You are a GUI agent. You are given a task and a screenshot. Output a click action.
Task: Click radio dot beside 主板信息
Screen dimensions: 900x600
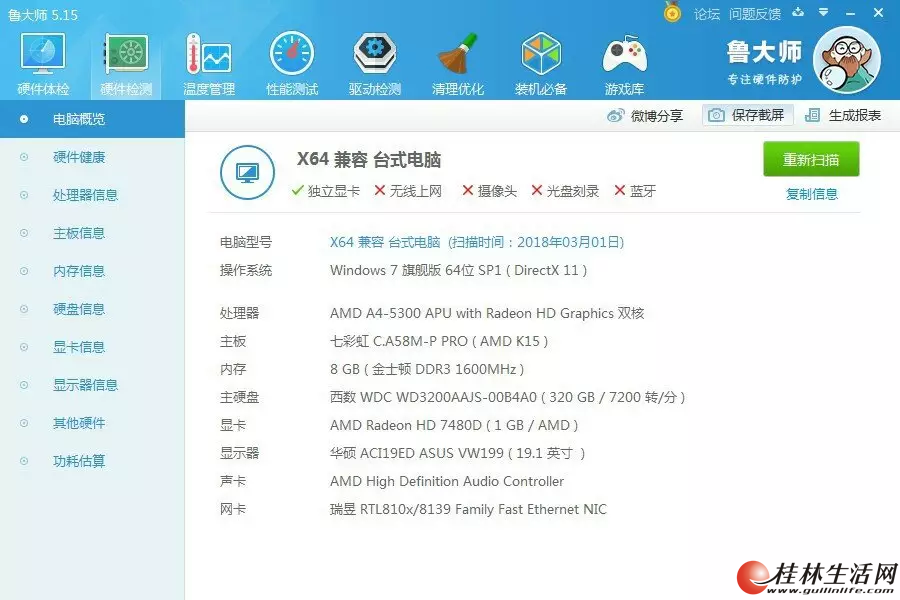(x=24, y=233)
